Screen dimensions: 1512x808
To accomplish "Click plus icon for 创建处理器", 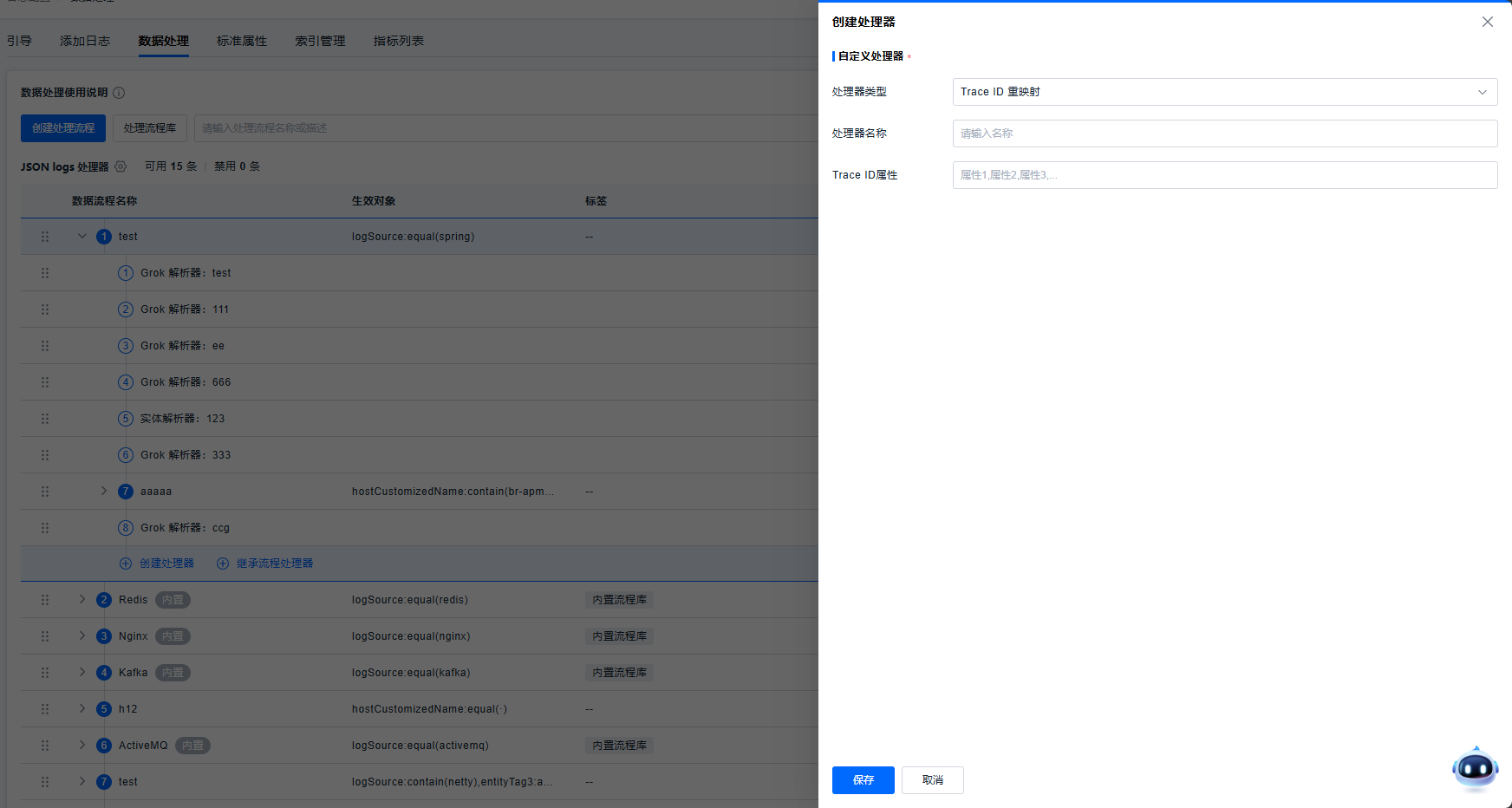I will click(126, 564).
